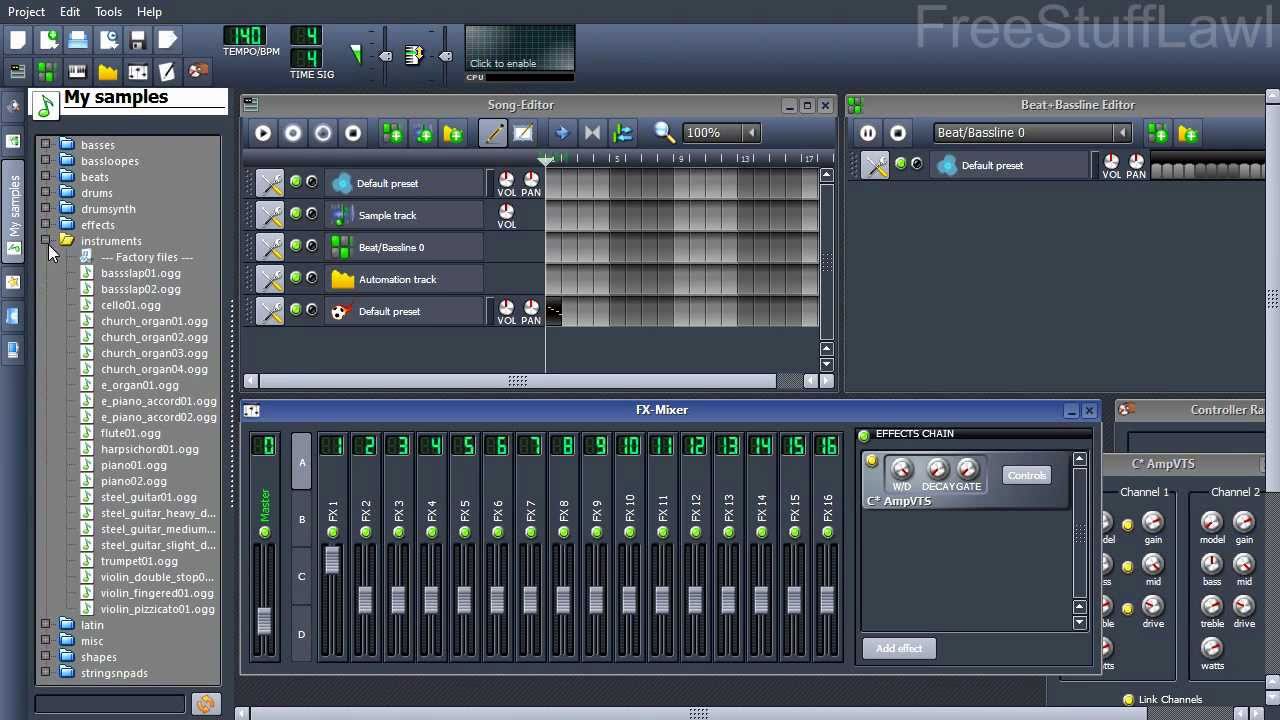Click the Add effect button in the effects chain
The width and height of the screenshot is (1280, 720).
pyautogui.click(x=898, y=648)
